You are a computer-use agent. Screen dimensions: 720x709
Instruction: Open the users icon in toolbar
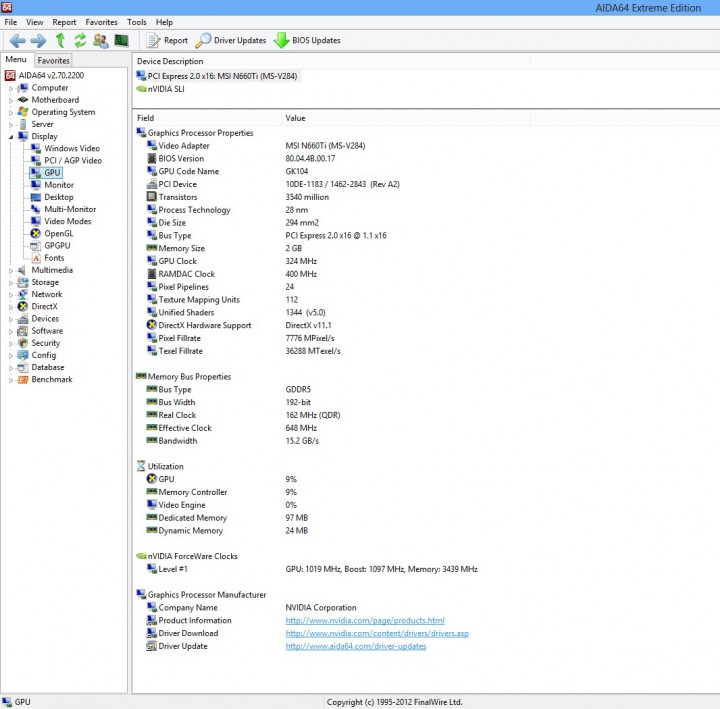point(101,40)
